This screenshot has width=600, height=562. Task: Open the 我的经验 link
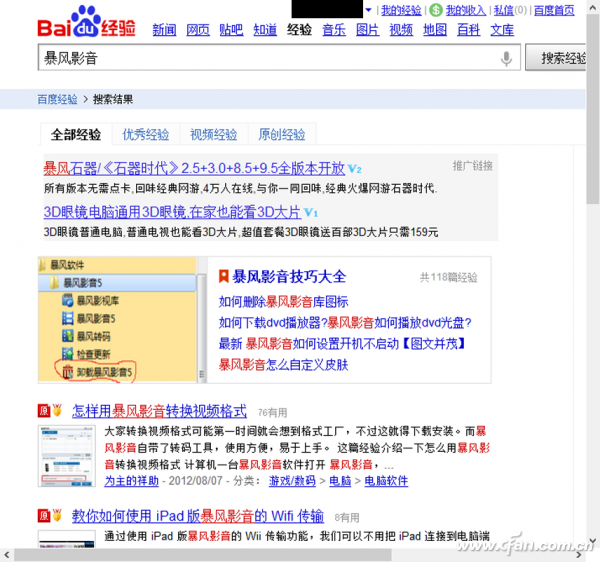coord(401,10)
